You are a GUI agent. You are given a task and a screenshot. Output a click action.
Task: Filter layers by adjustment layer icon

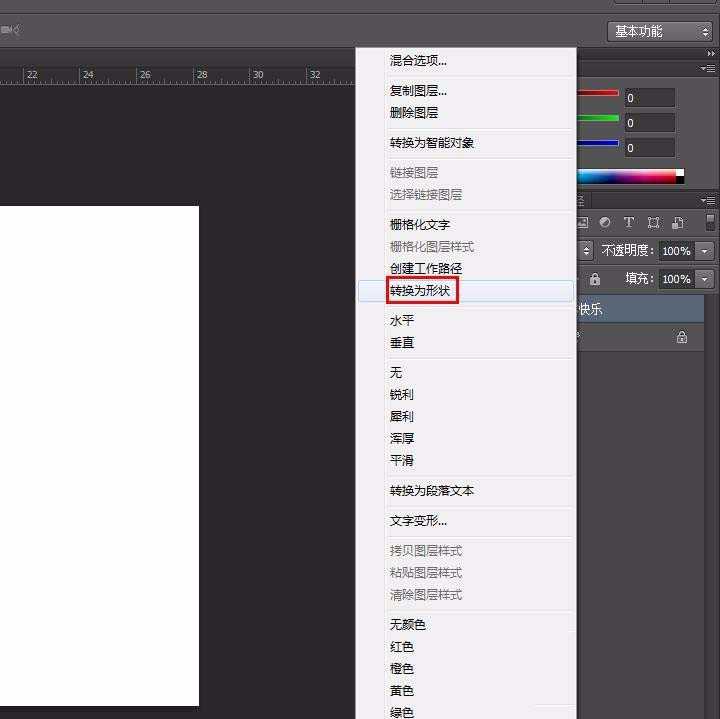pyautogui.click(x=605, y=222)
